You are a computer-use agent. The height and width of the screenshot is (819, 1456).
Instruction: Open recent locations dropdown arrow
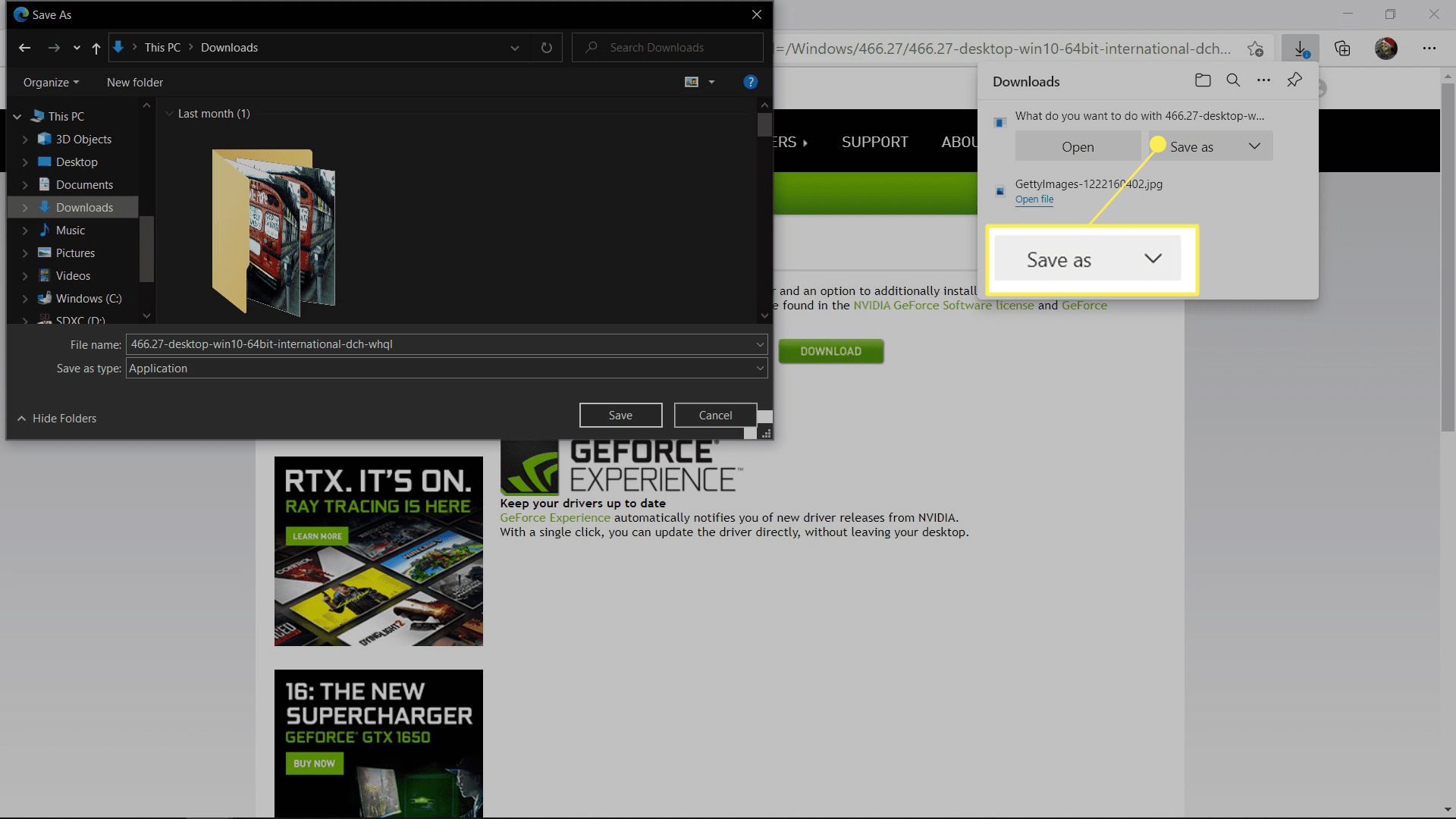[x=77, y=48]
